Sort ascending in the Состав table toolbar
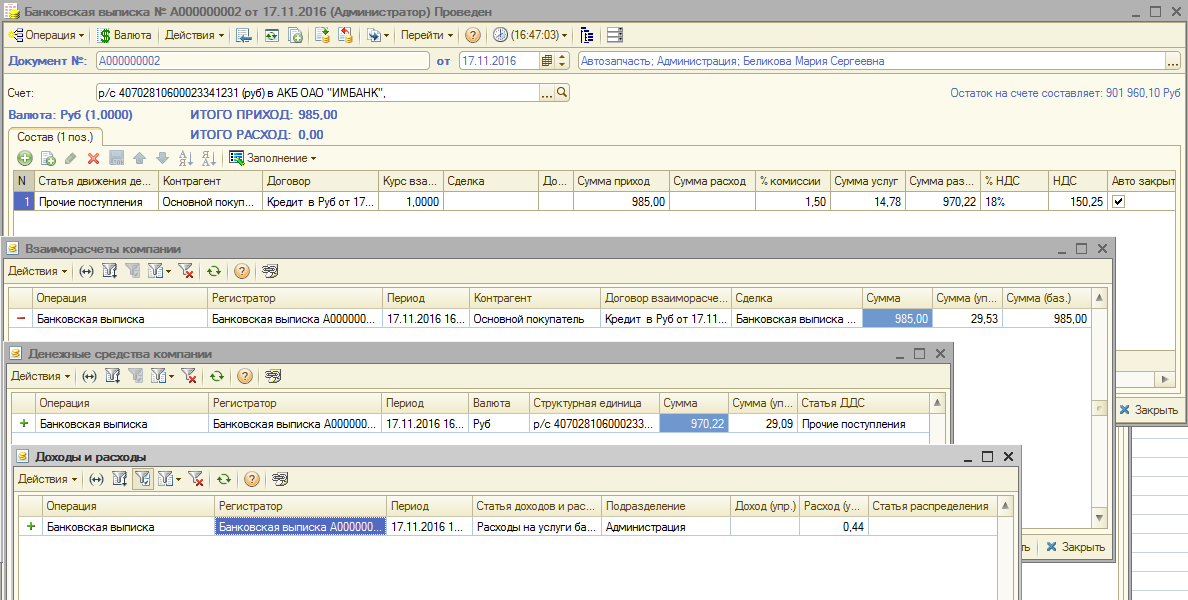Viewport: 1188px width, 600px height. click(x=186, y=158)
